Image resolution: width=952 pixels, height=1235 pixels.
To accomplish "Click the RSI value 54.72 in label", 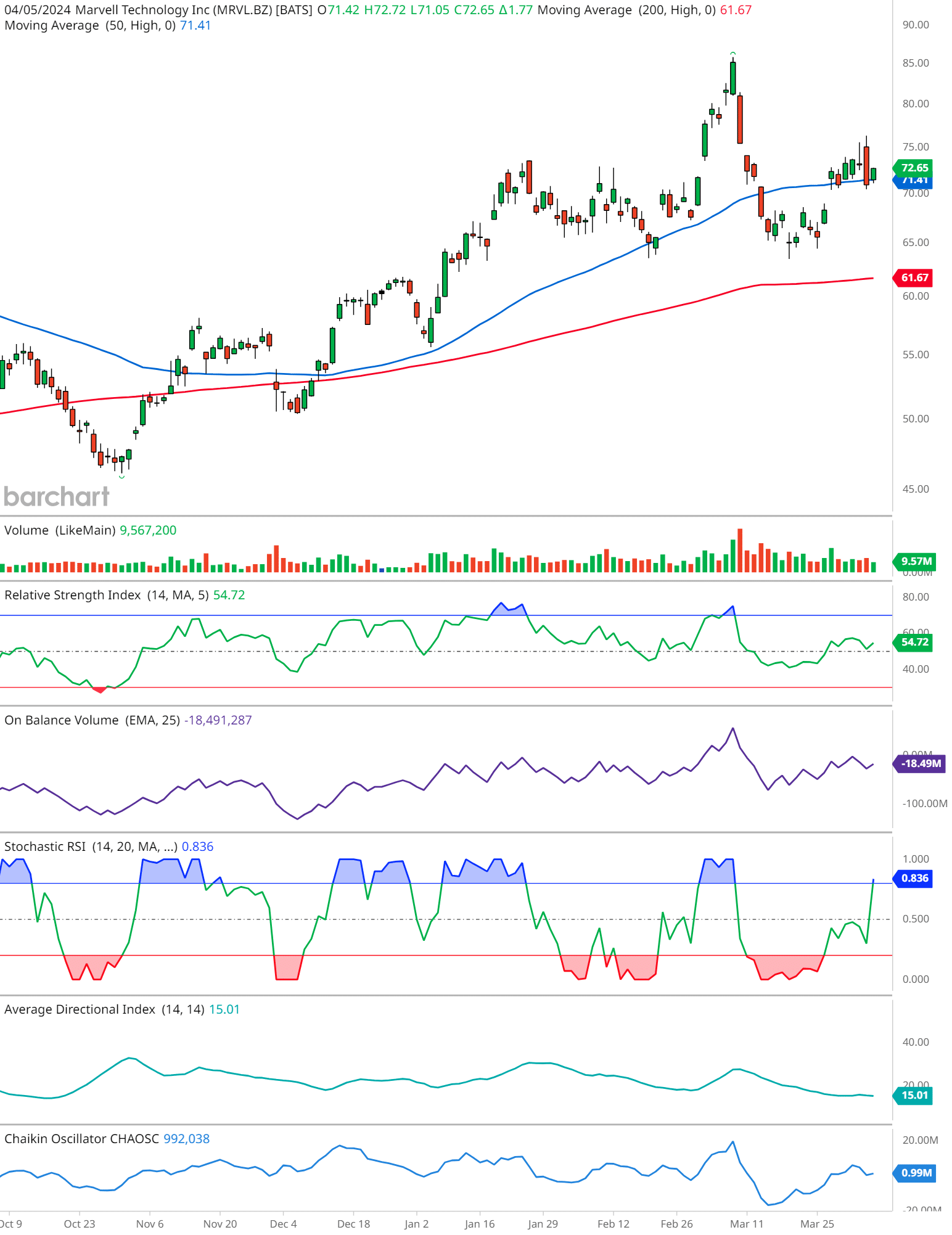I will pyautogui.click(x=229, y=595).
